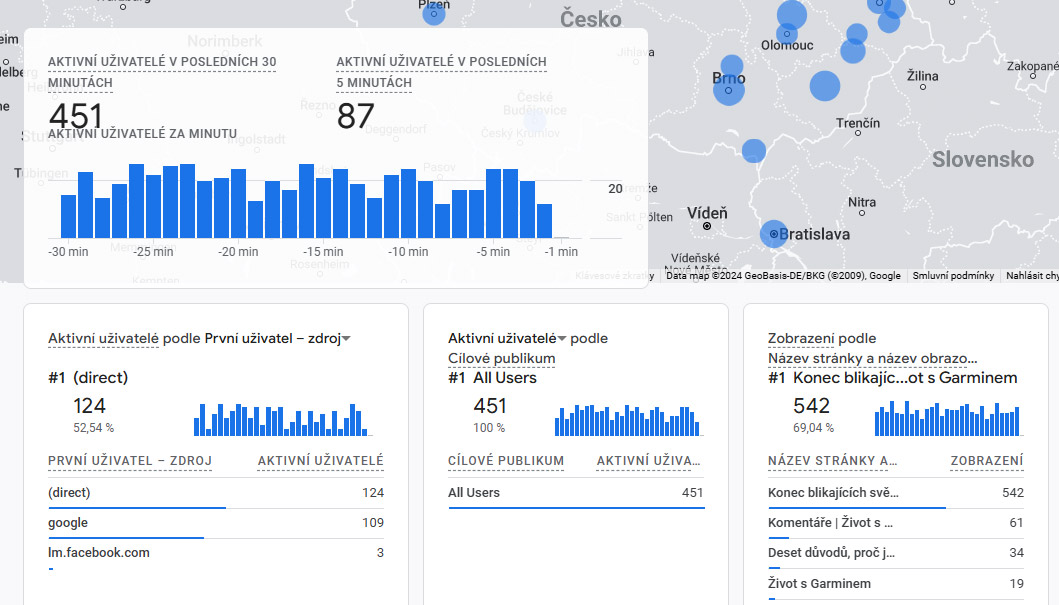Open Nahlásit chybu map link
The height and width of the screenshot is (605, 1059).
coord(1032,275)
